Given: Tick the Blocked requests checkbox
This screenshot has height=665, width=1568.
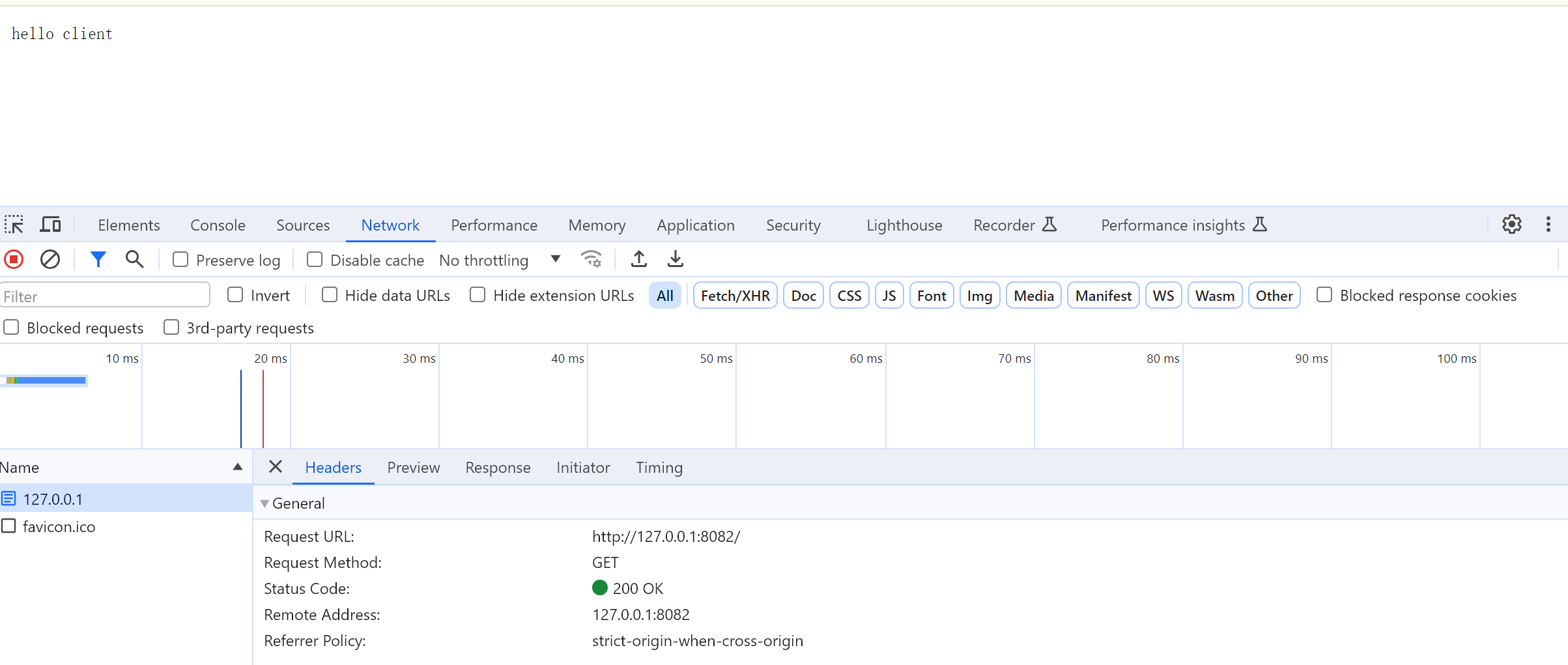Looking at the screenshot, I should [11, 328].
